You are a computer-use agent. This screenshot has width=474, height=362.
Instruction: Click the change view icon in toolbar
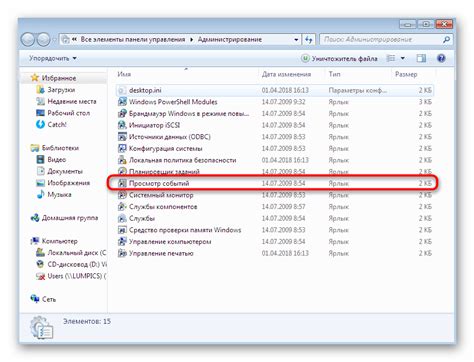point(391,58)
